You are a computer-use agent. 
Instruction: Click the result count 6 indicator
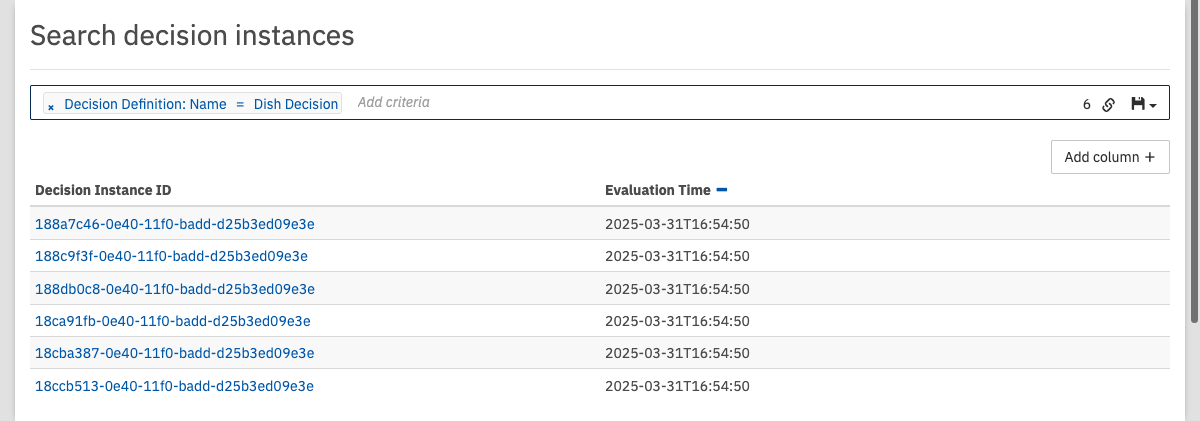[x=1087, y=104]
